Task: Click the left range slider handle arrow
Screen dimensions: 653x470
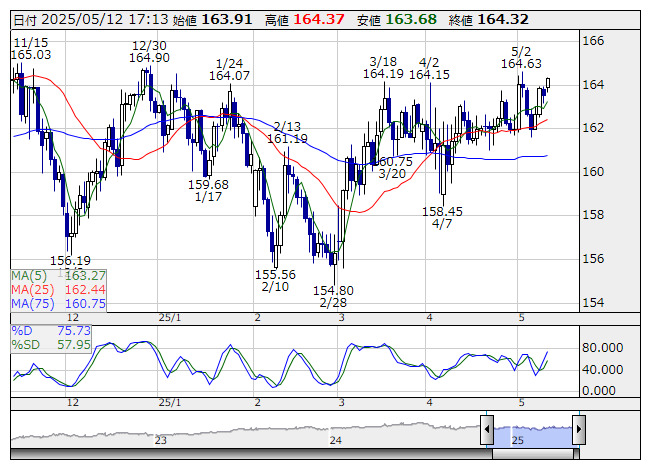Action: tap(487, 429)
